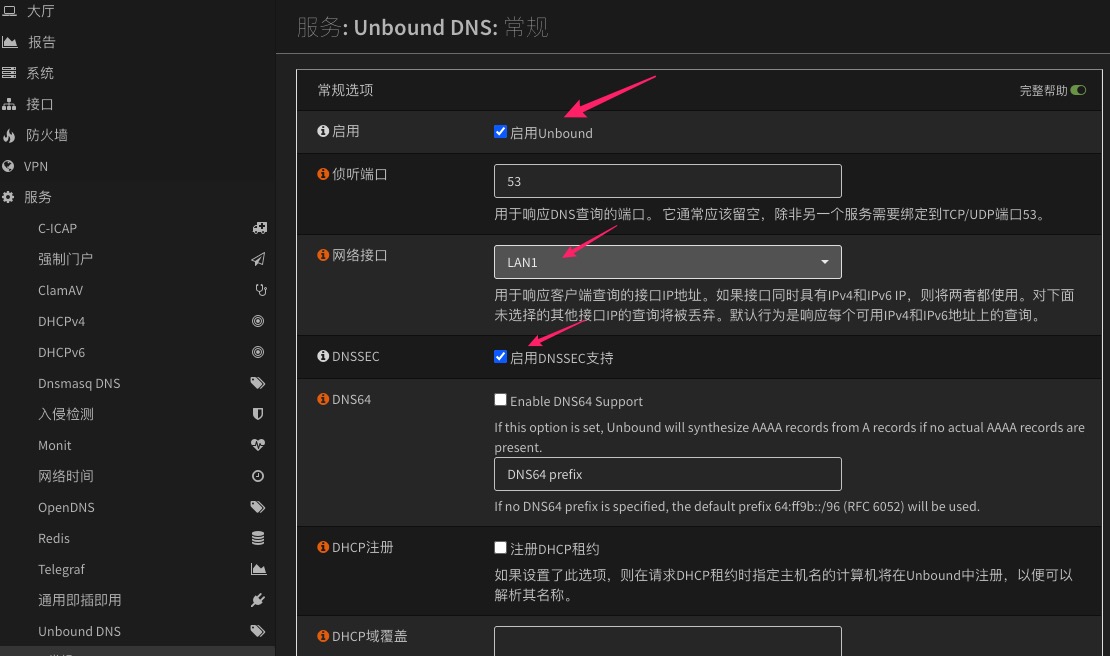Go to Dnsmasq DNS service page

79,383
